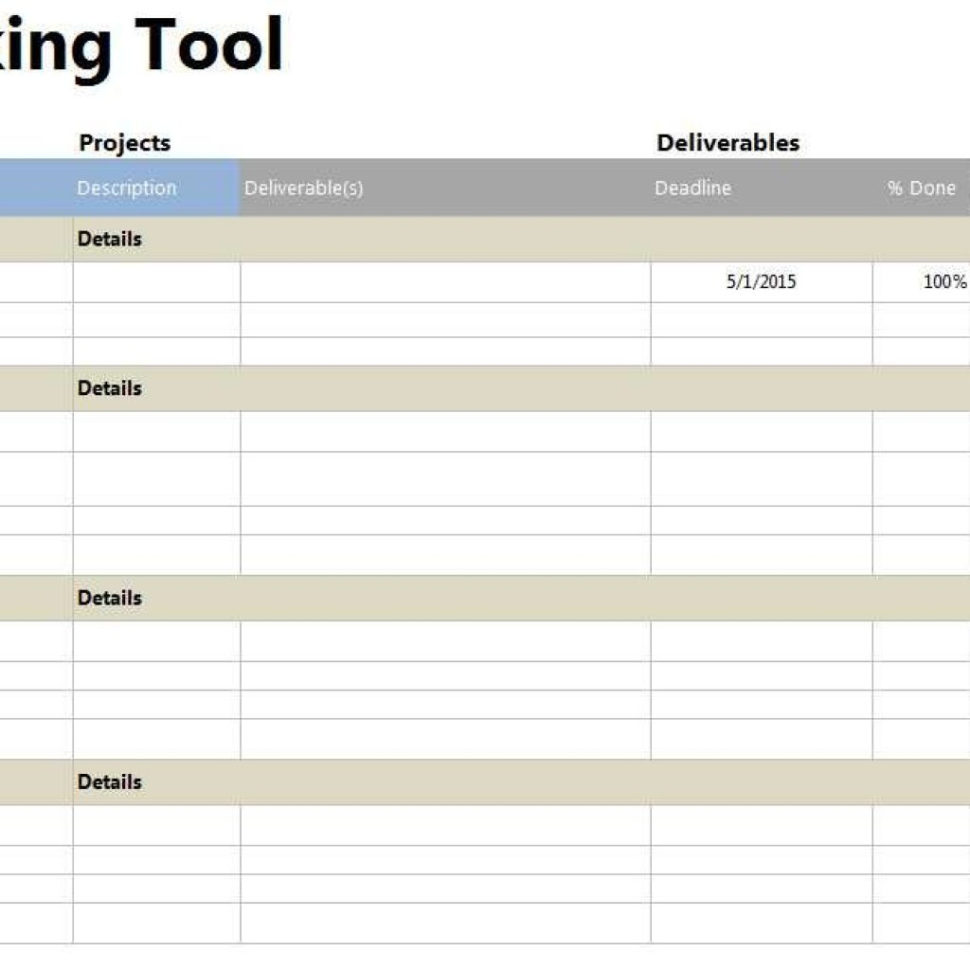The height and width of the screenshot is (970, 970).
Task: Click the first Details section row
Action: coord(108,238)
